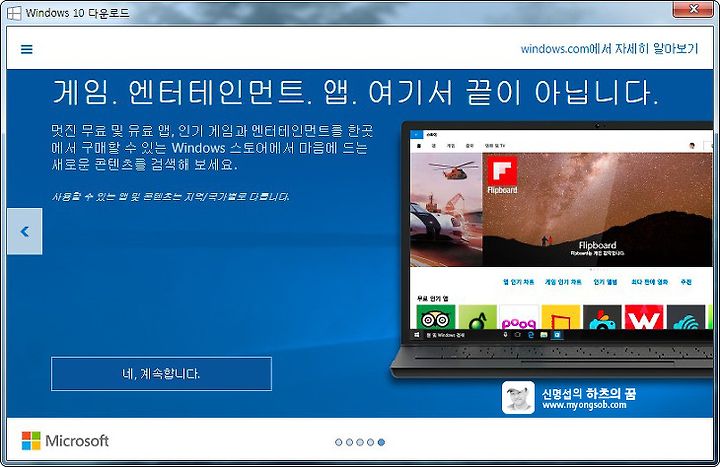720x467 pixels.
Task: Open the hamburger menu
Action: pyautogui.click(x=27, y=49)
